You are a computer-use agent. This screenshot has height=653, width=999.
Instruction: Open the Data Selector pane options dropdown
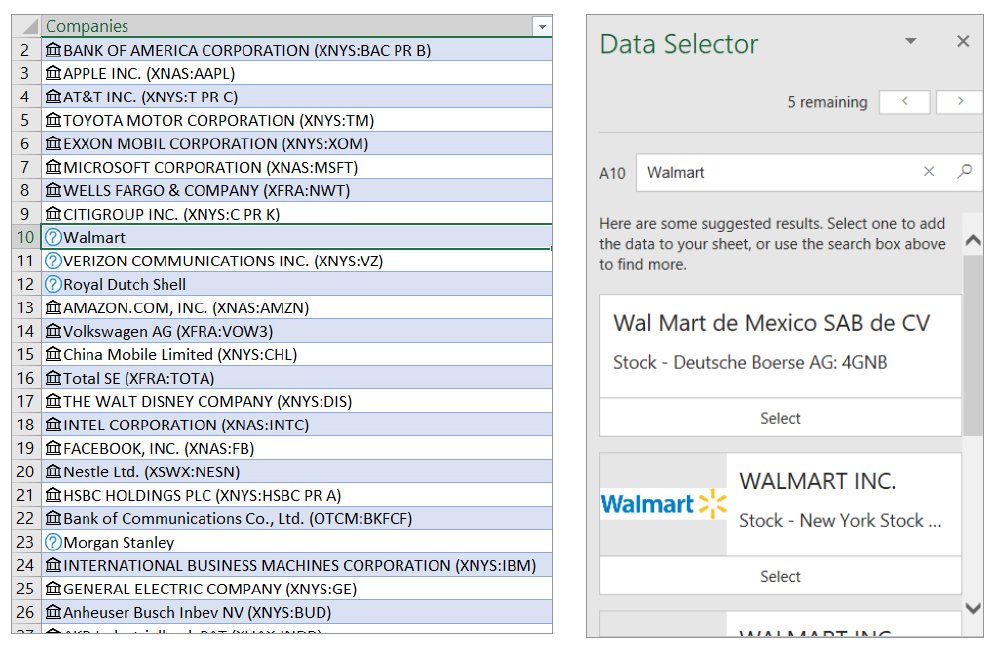tap(911, 42)
